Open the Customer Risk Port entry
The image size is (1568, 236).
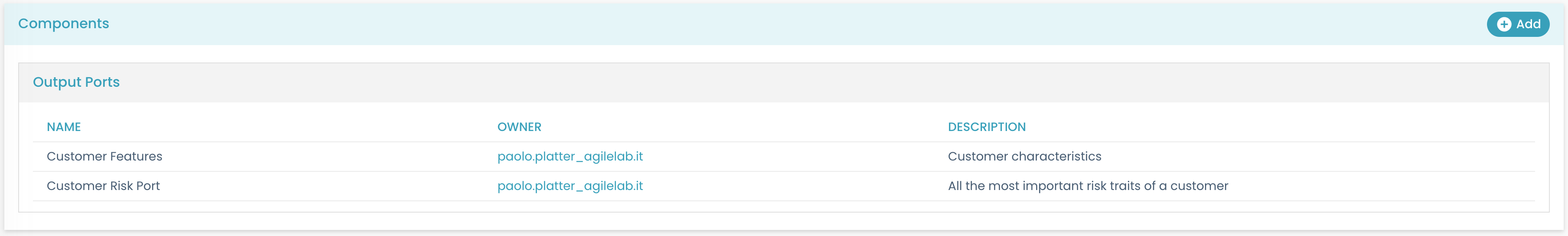[104, 186]
